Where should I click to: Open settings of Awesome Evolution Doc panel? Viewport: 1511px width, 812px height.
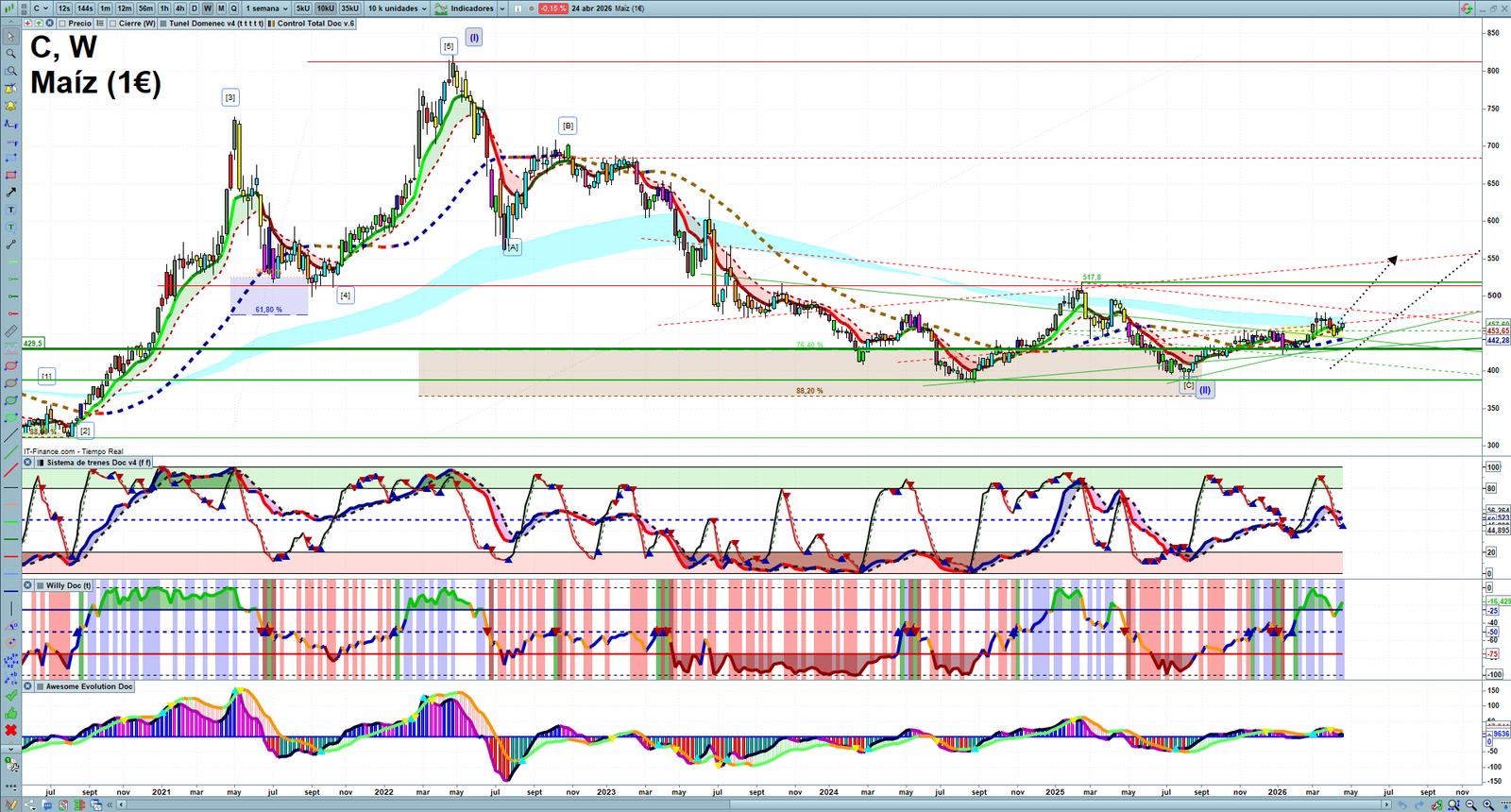point(40,686)
